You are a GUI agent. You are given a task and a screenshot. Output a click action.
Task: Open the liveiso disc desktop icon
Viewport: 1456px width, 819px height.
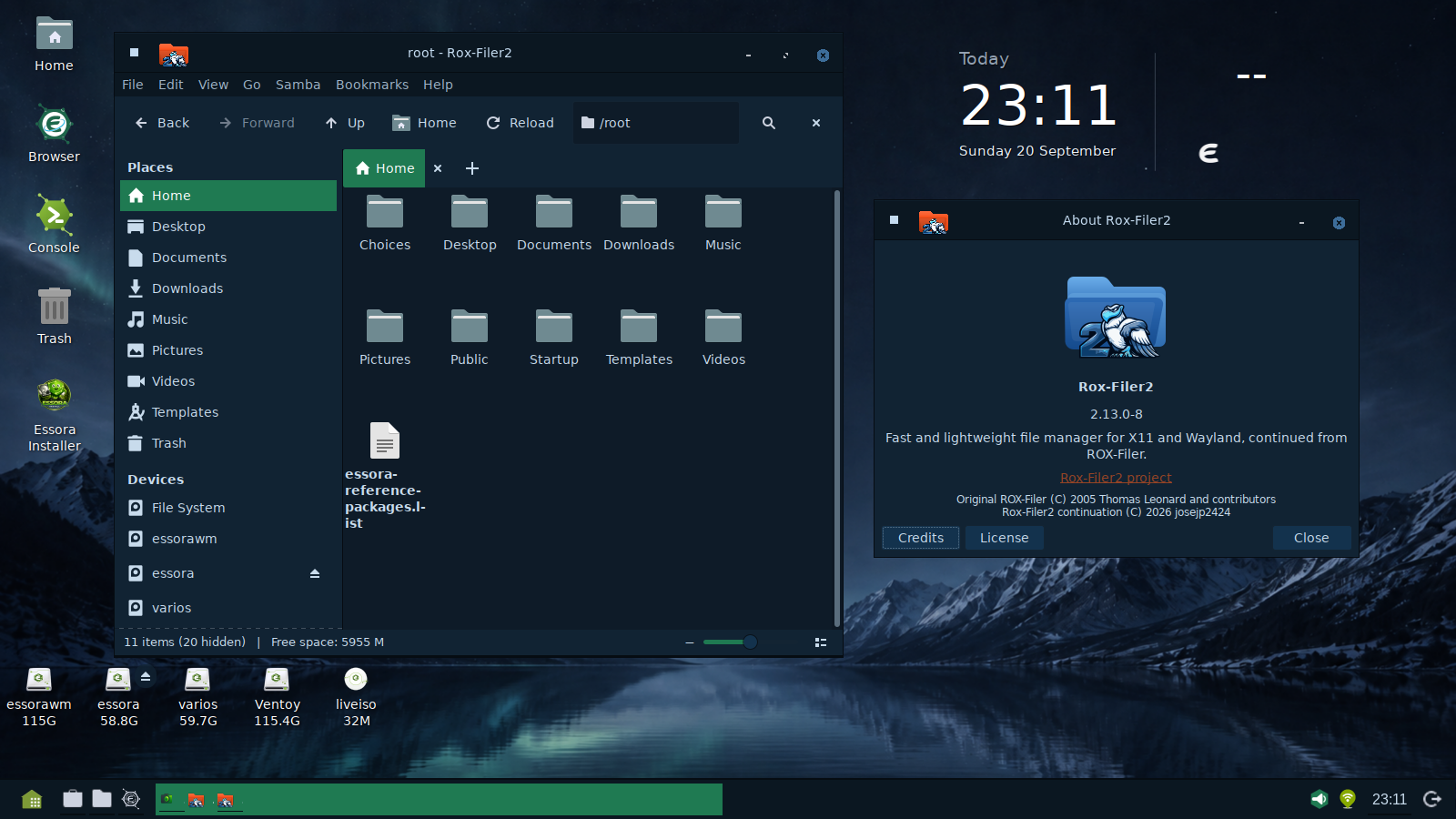pyautogui.click(x=356, y=697)
